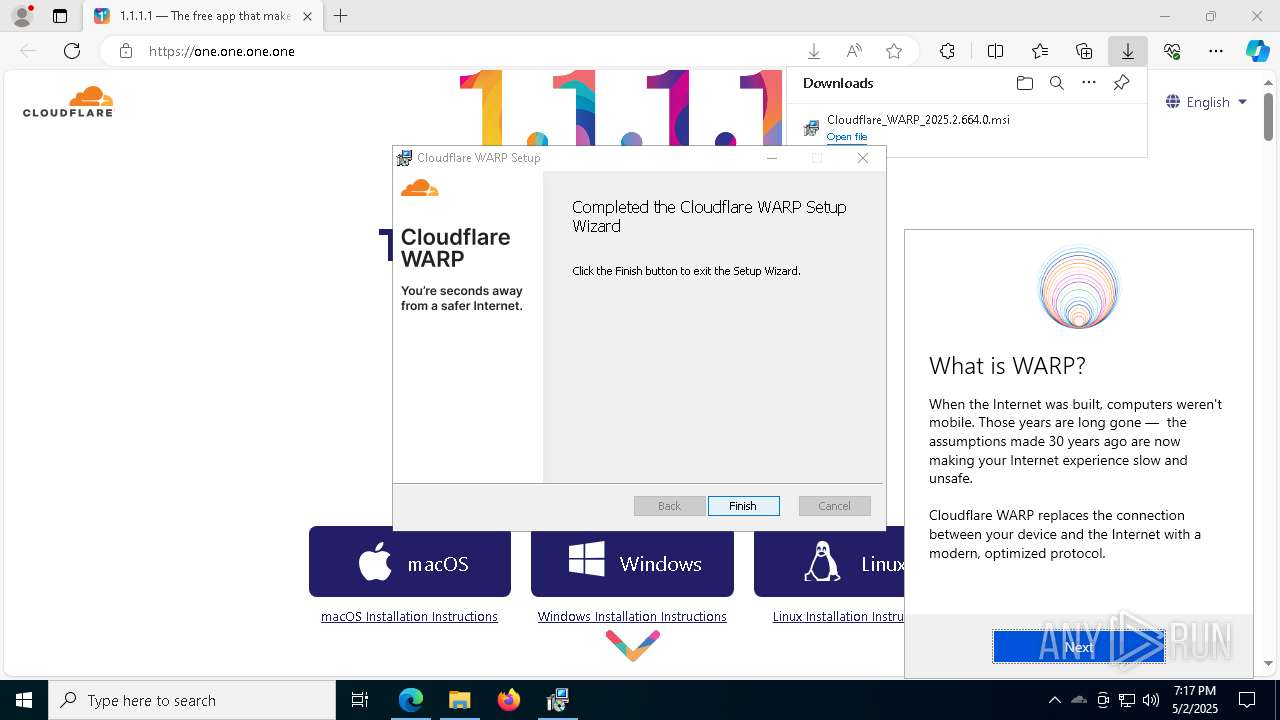Image resolution: width=1280 pixels, height=720 pixels.
Task: Open Browser essentials heart icon
Action: click(x=1172, y=51)
